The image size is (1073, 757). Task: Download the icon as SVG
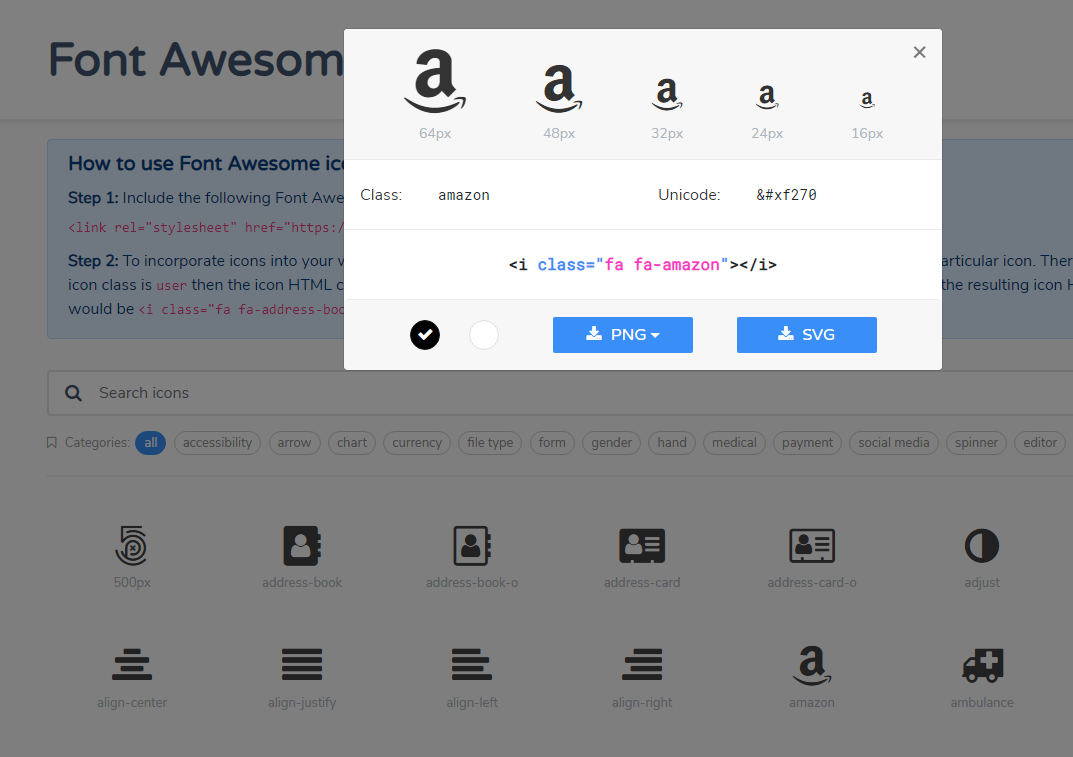click(807, 335)
